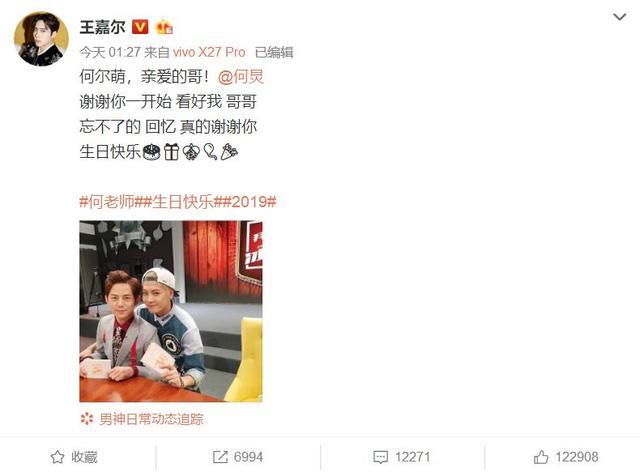Click the orange V verified badge

(140, 27)
